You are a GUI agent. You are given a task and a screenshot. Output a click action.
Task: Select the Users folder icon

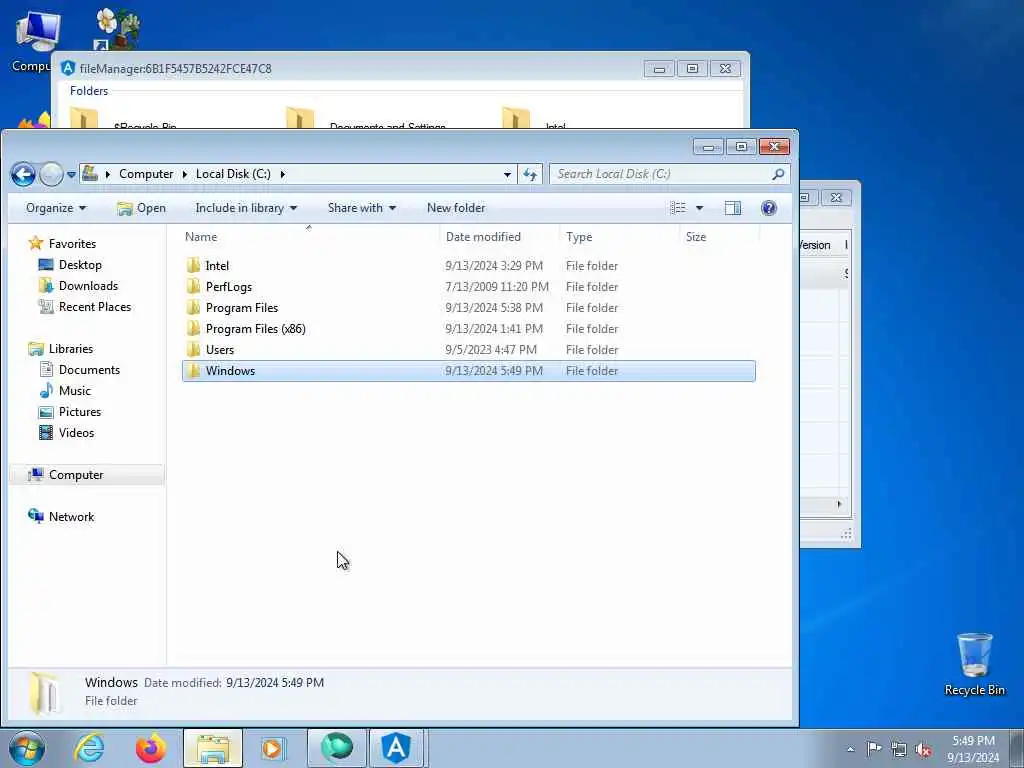point(193,349)
